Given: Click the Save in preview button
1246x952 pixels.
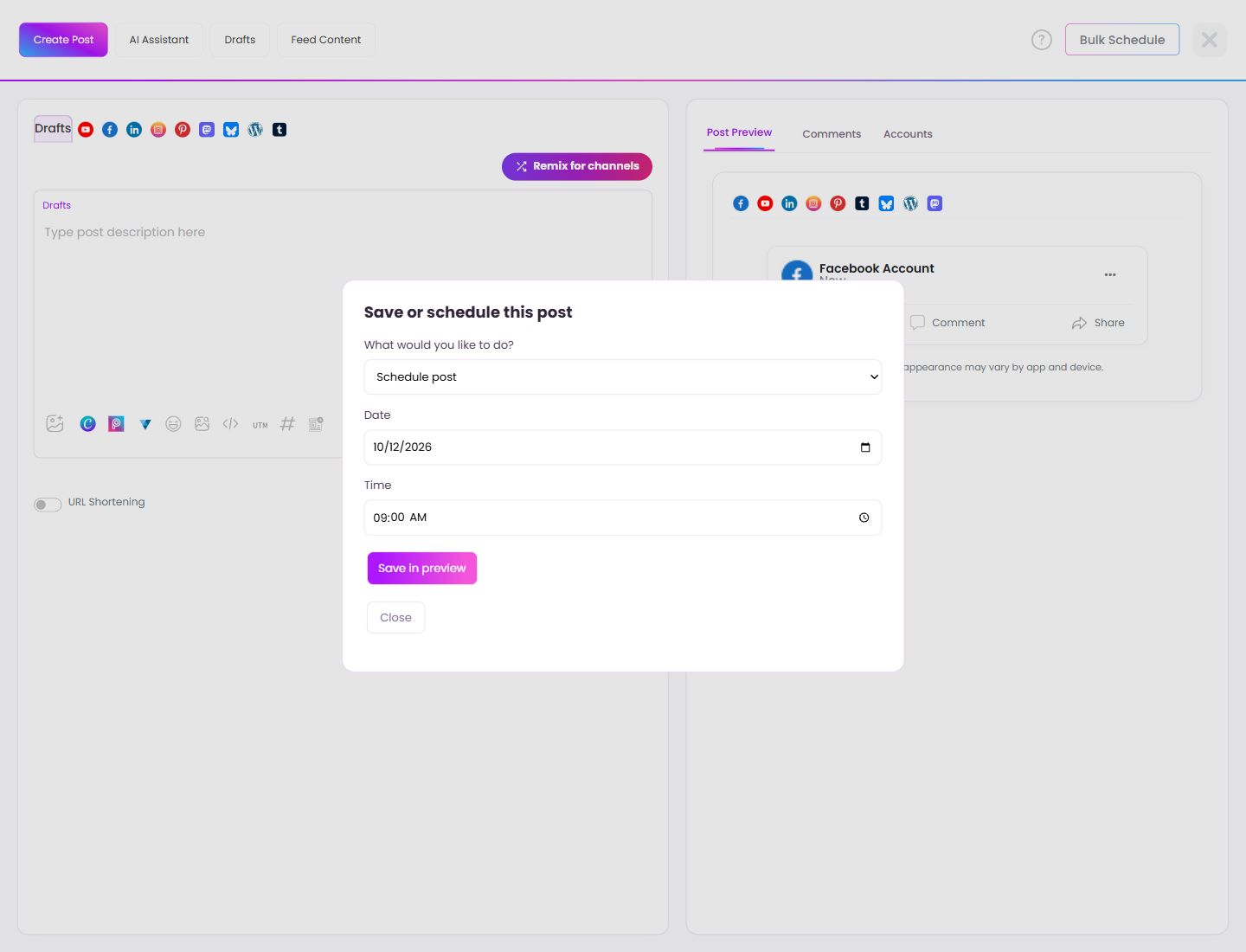Looking at the screenshot, I should click(x=422, y=569).
